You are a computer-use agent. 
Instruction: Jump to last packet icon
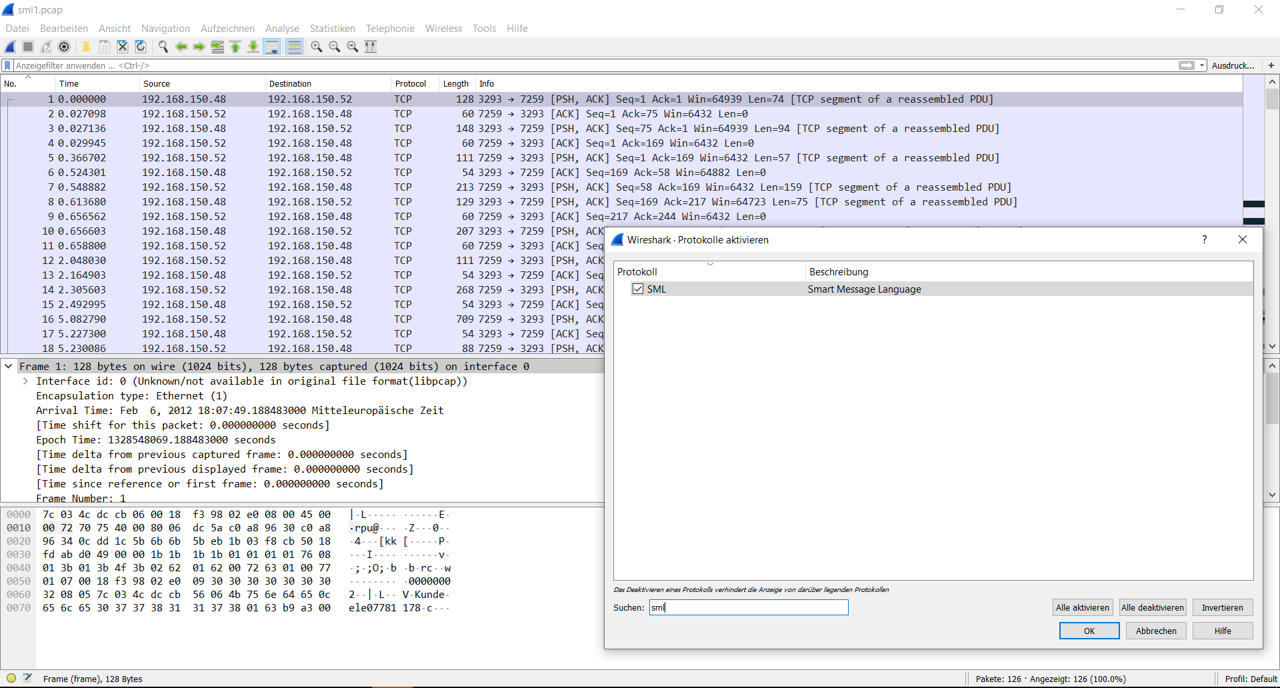coord(253,47)
